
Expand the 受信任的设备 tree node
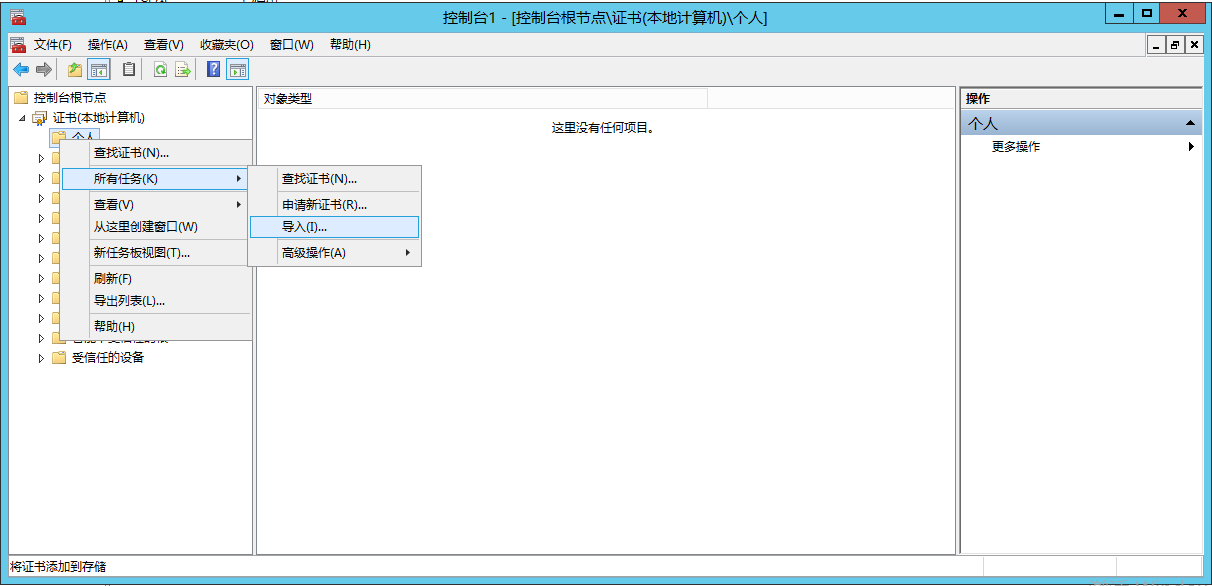41,358
